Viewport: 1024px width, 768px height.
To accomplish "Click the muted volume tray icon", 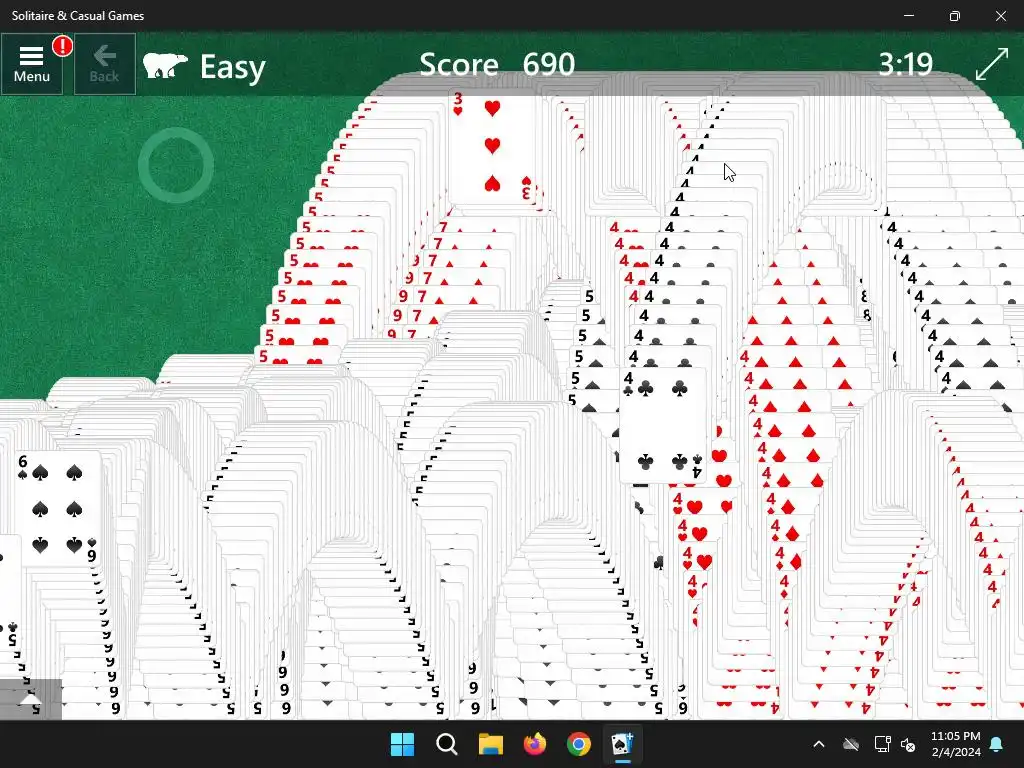I will coord(908,744).
